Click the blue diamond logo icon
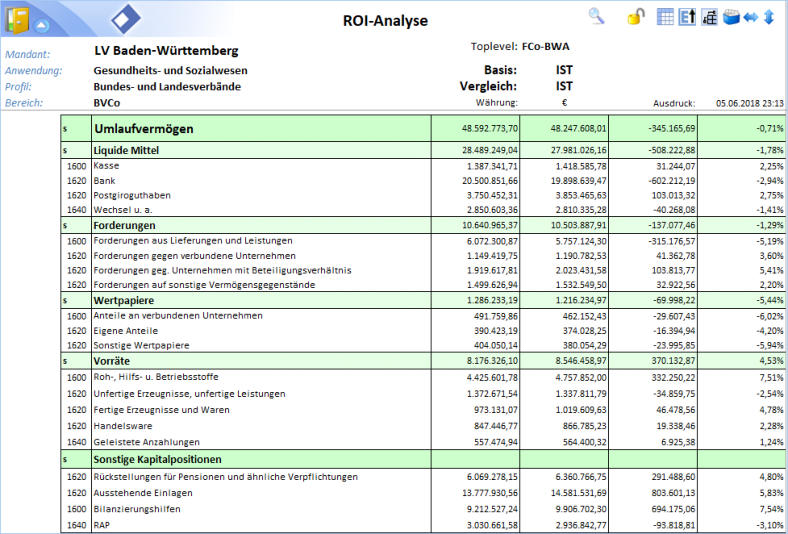 click(x=126, y=18)
